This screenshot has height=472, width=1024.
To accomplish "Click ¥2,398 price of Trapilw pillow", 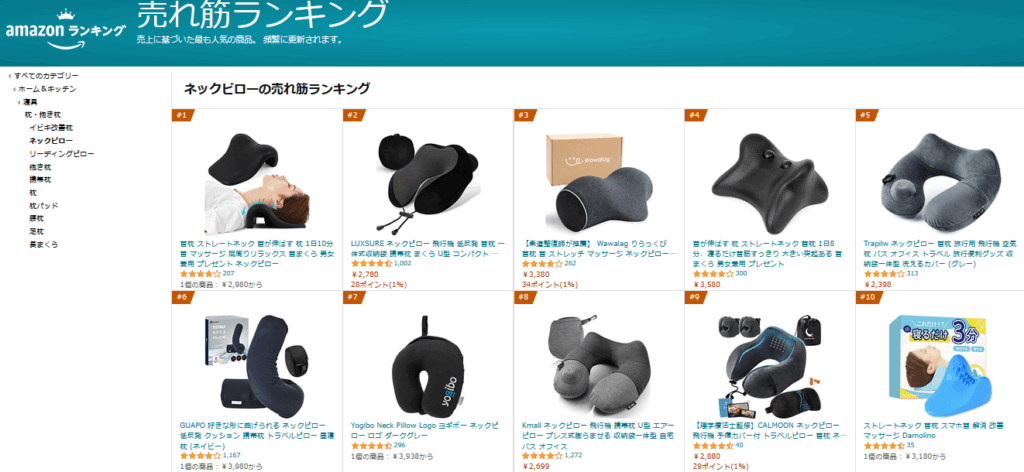I will click(876, 284).
